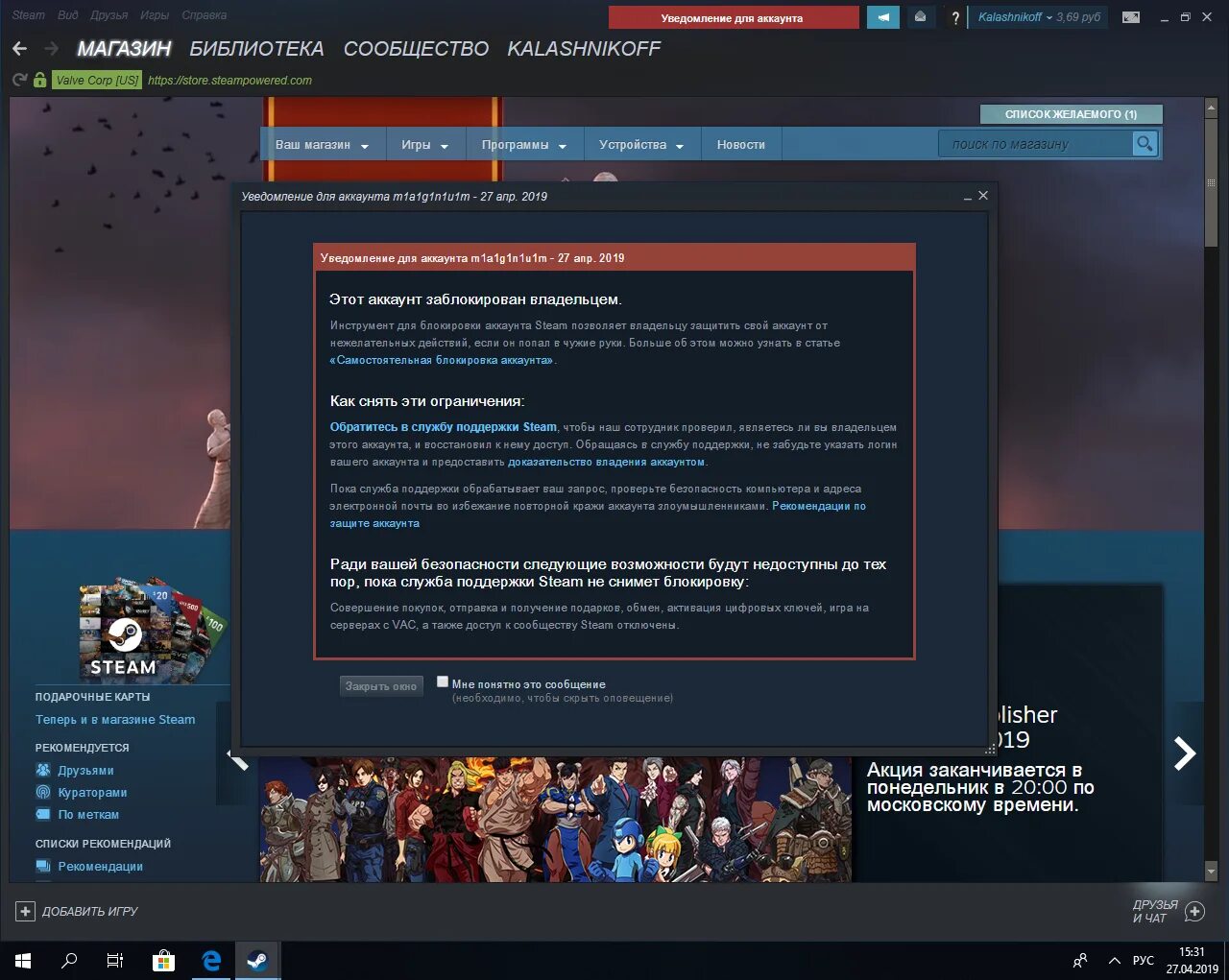
Task: Open the KALASHNIKOFF profile section
Action: coord(584,49)
